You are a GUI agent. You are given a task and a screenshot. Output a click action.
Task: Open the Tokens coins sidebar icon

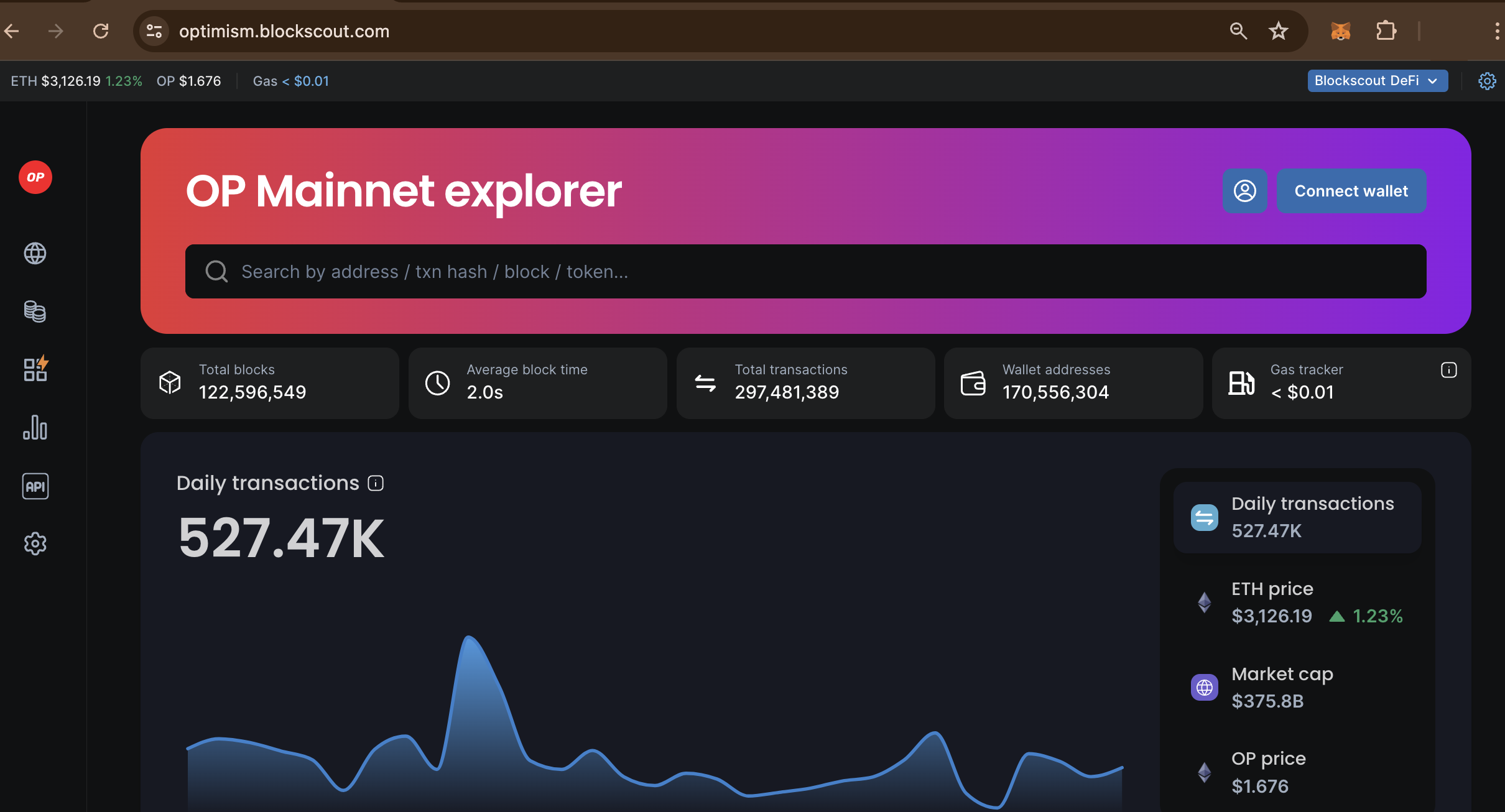tap(35, 311)
